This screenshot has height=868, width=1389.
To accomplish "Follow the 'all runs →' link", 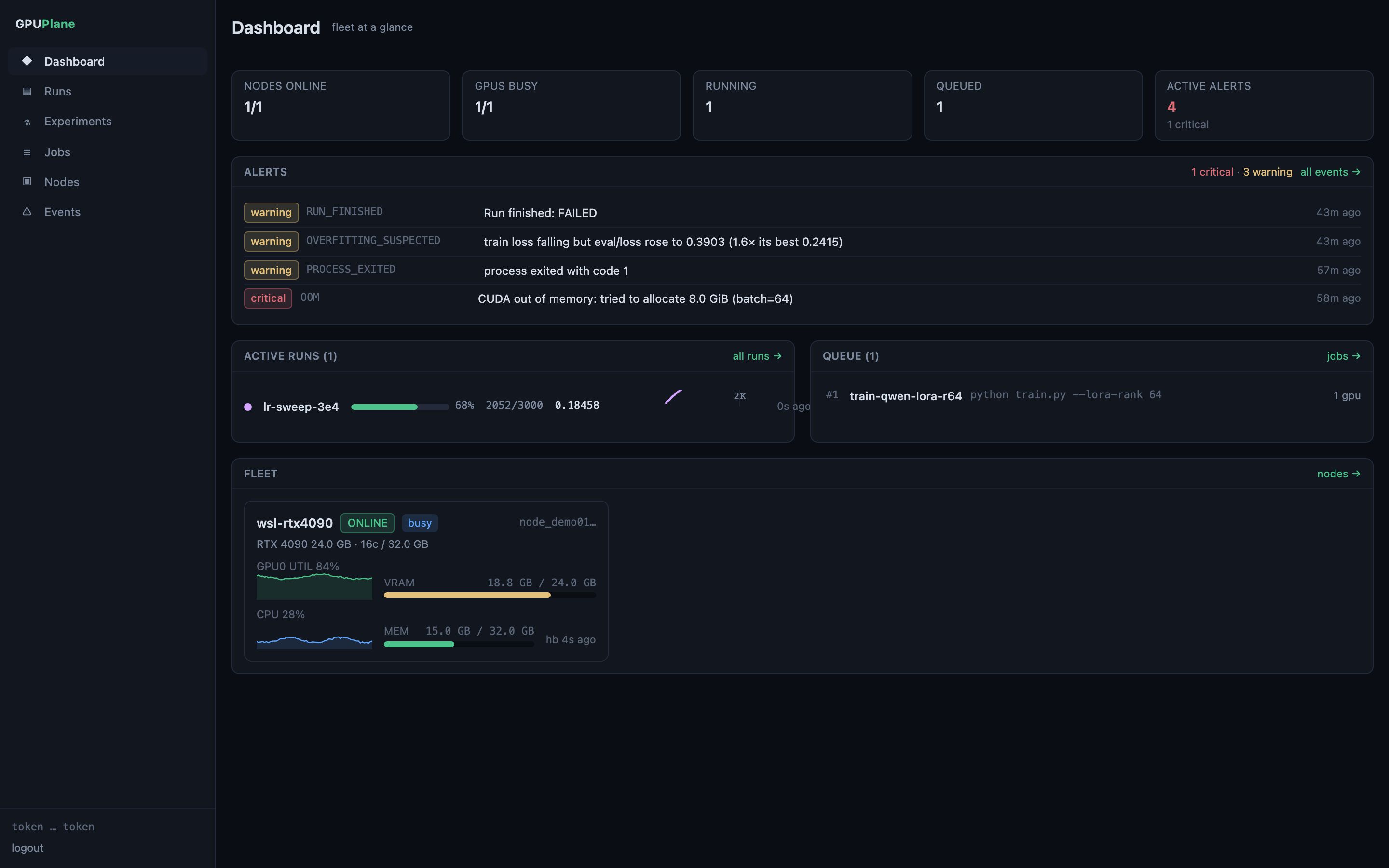I will coord(757,356).
